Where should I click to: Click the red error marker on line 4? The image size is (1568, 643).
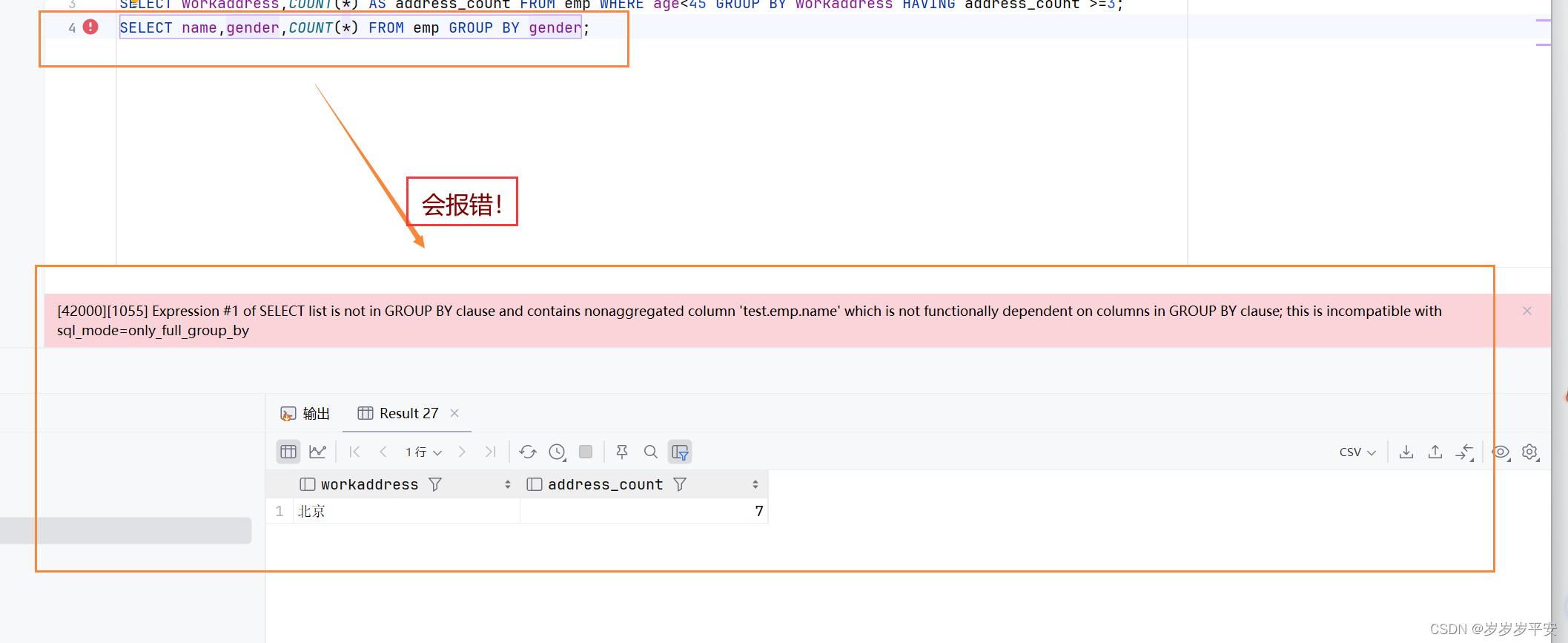(90, 27)
